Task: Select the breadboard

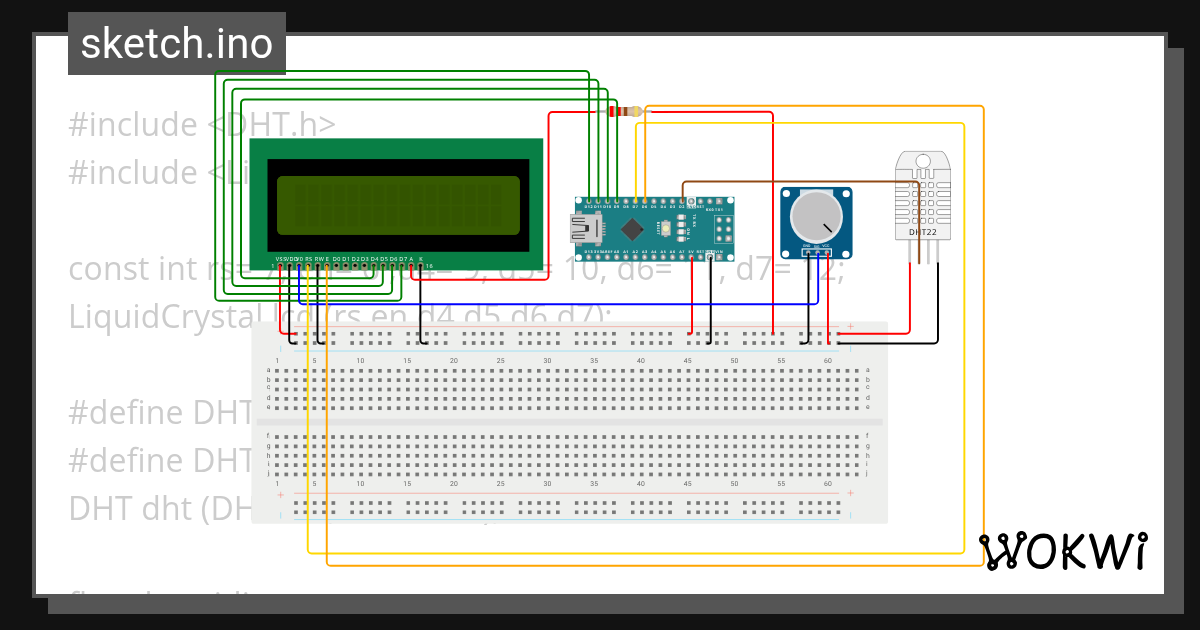Action: point(569,422)
